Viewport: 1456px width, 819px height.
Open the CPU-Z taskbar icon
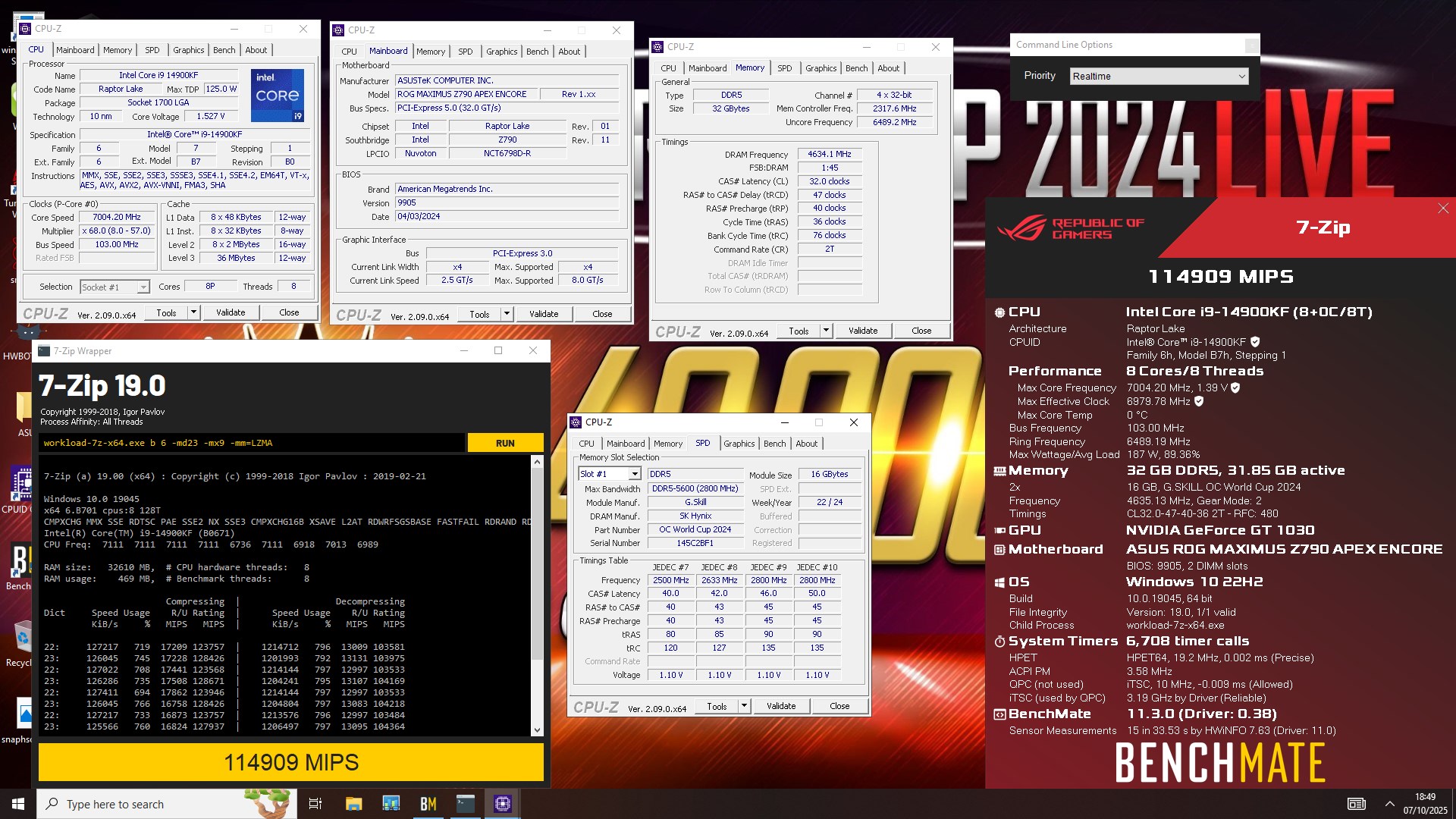(x=503, y=804)
